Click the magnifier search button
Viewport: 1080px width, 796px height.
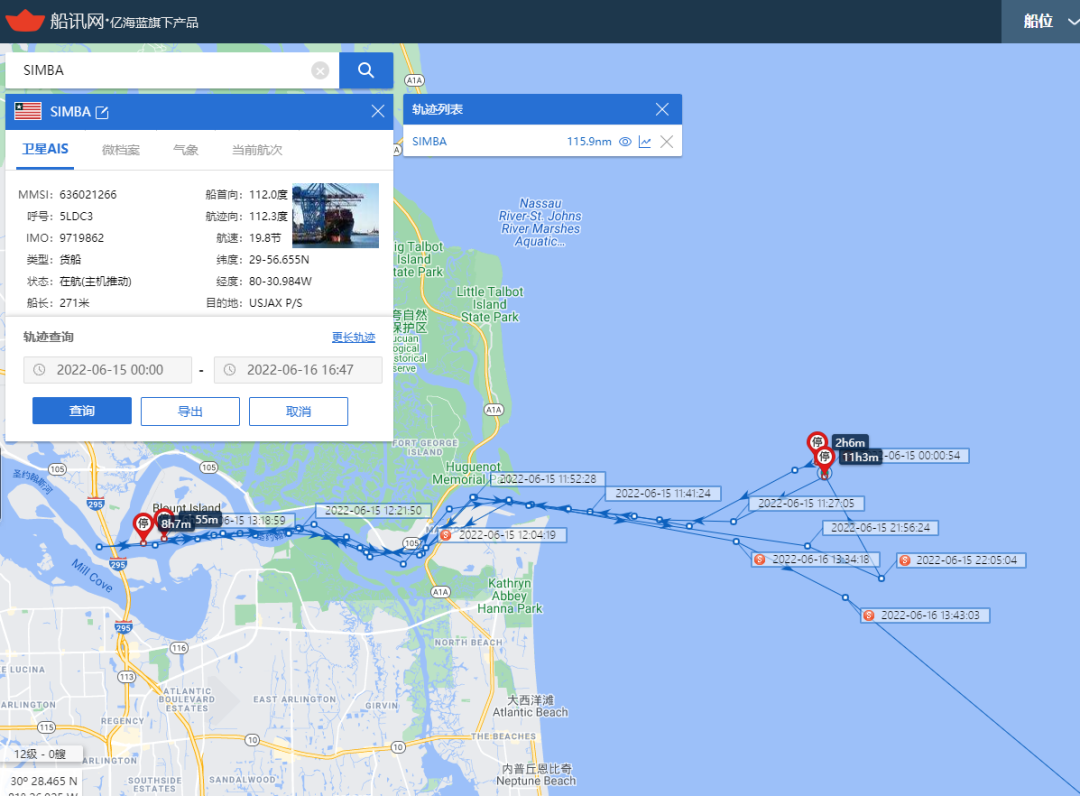click(x=366, y=70)
